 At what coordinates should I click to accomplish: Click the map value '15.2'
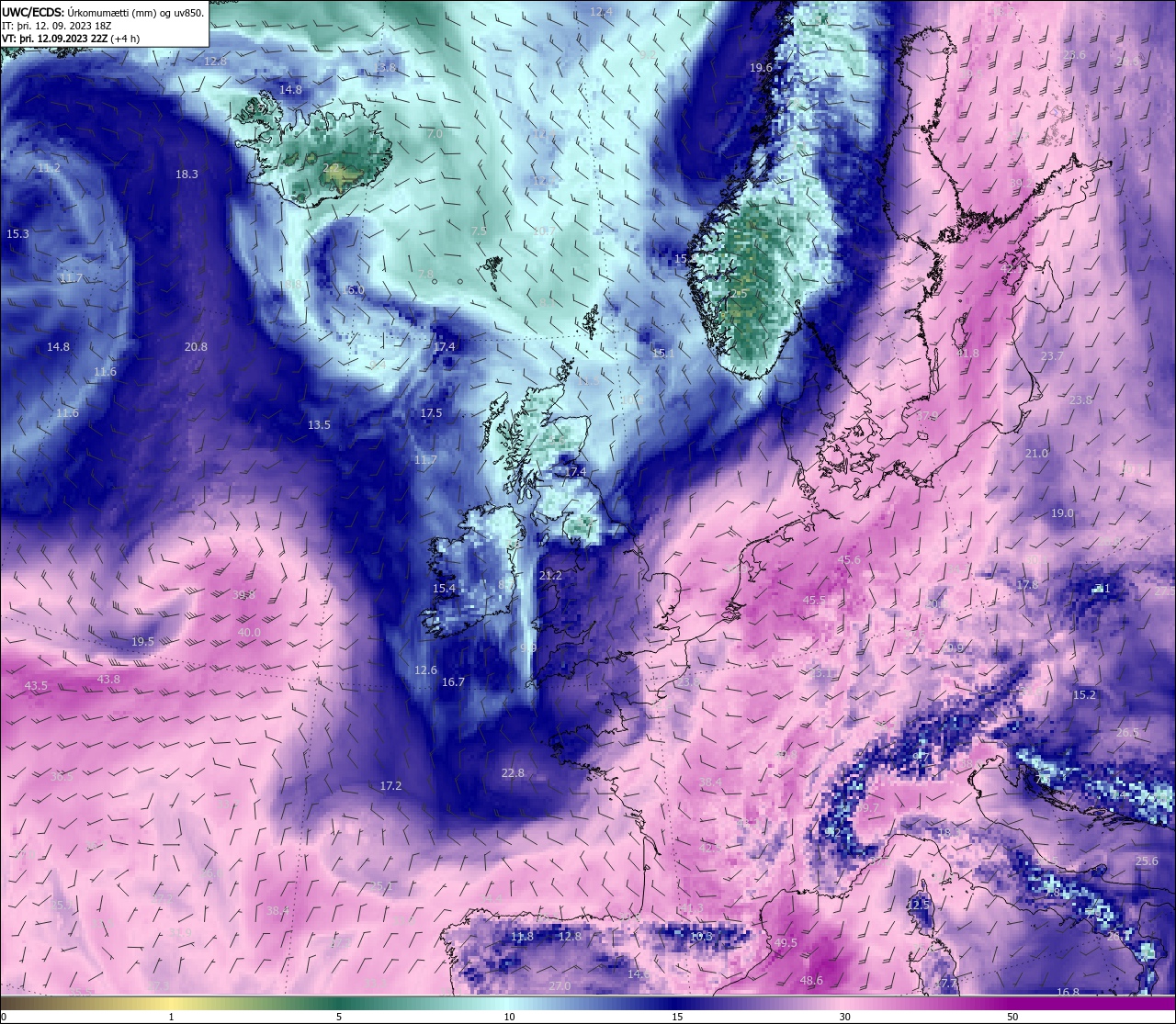pos(1085,695)
